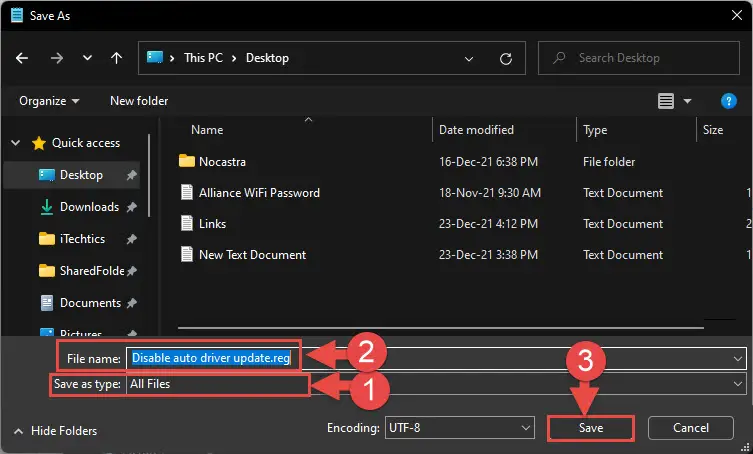Click the Desktop breadcrumb in address bar
The width and height of the screenshot is (753, 454).
[267, 58]
